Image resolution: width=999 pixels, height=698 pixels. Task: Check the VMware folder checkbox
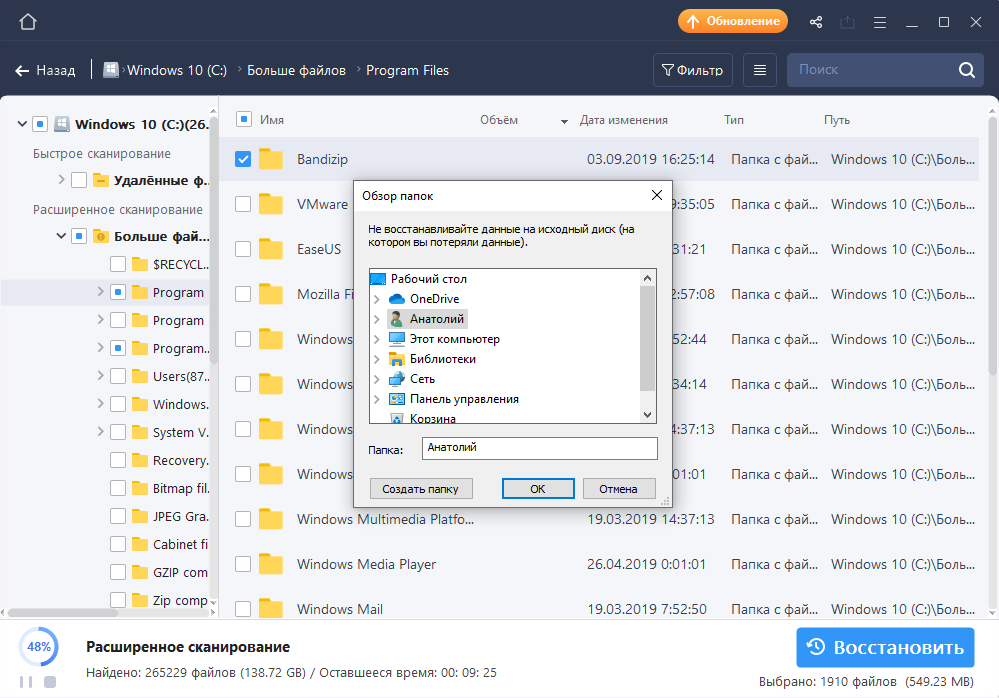click(x=243, y=204)
